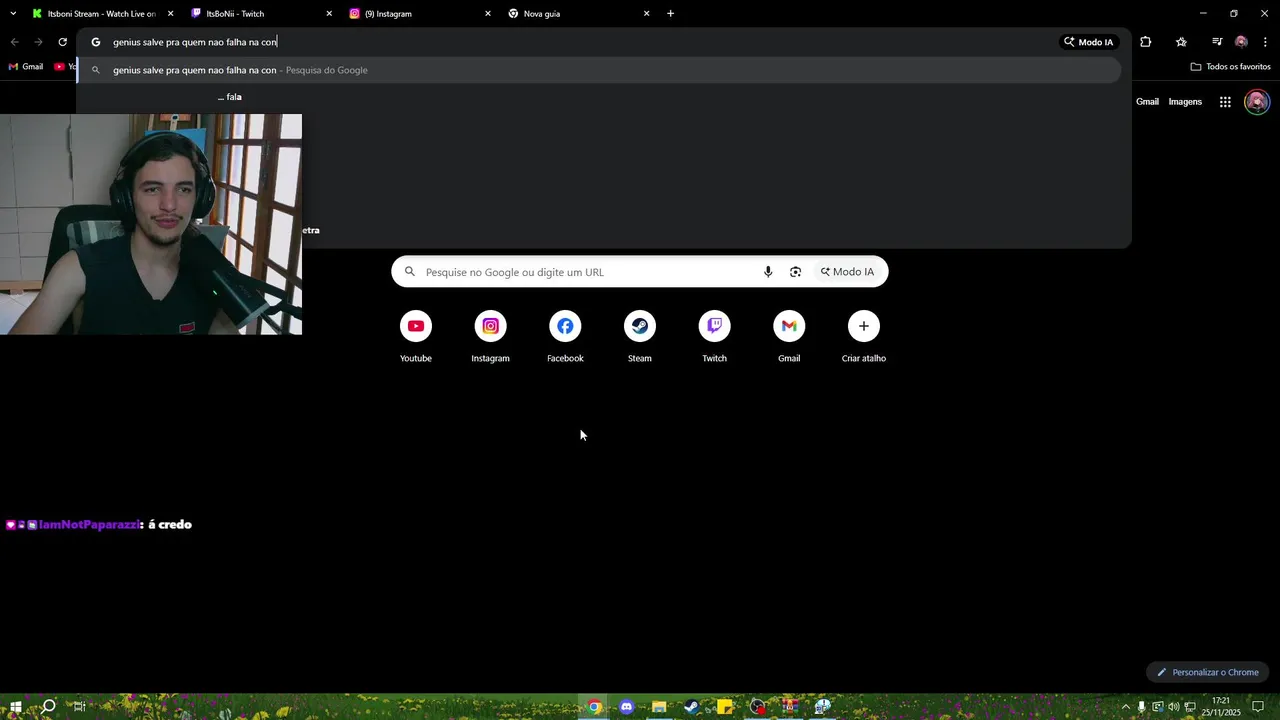This screenshot has width=1280, height=720.
Task: Open Windows Search on the taskbar
Action: coord(48,707)
